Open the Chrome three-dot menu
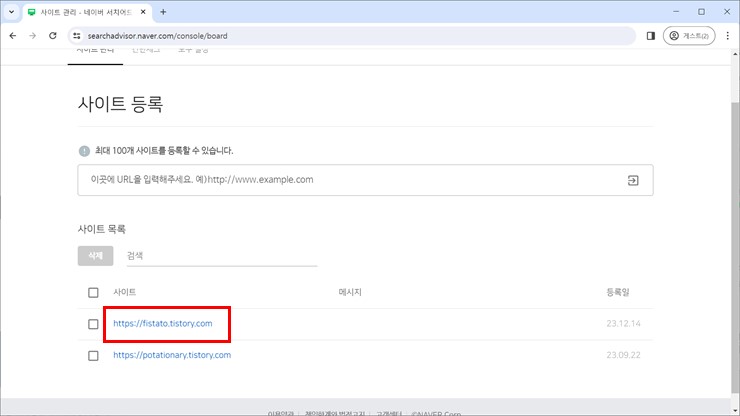This screenshot has height=416, width=740. 728,36
